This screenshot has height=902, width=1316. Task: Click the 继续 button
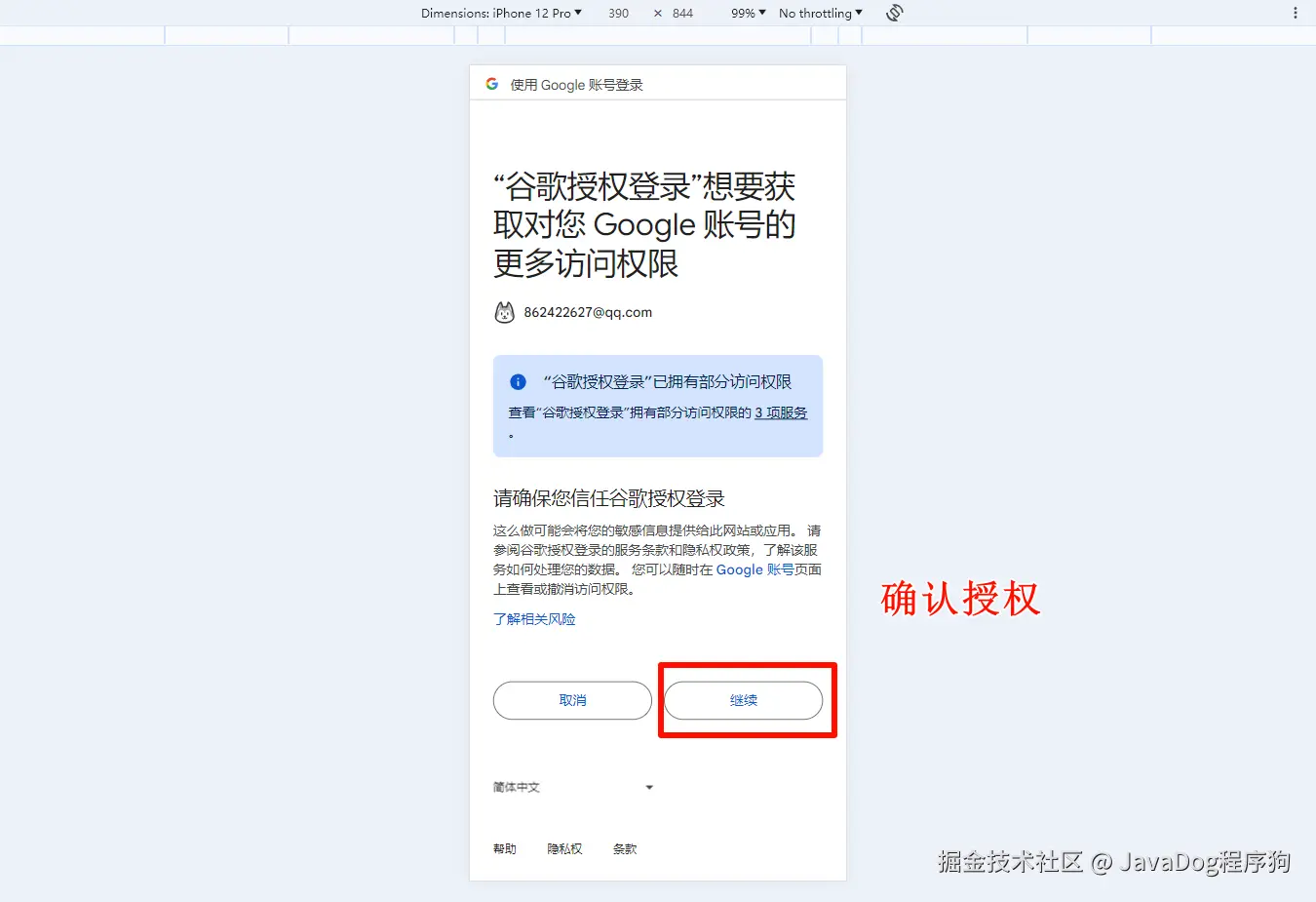[744, 700]
